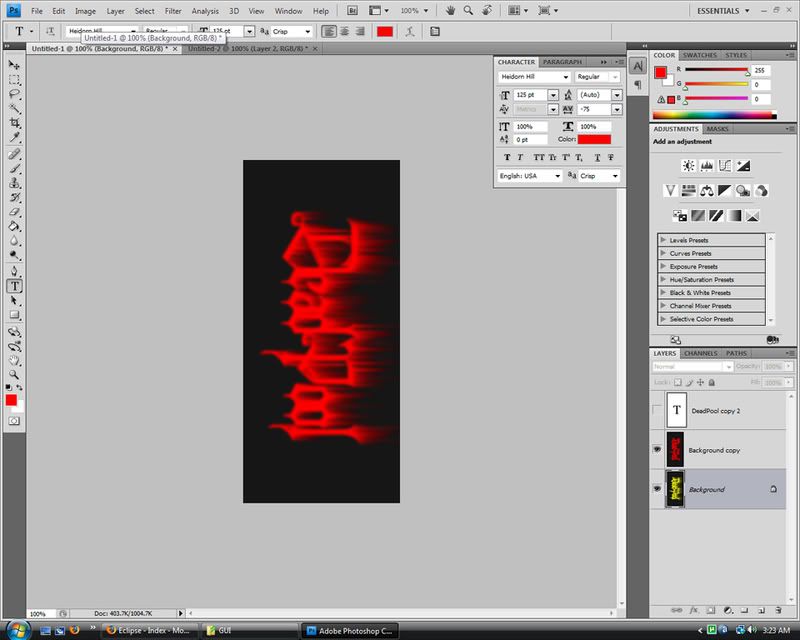Activate the Crop tool
This screenshot has width=800, height=640.
(x=14, y=122)
